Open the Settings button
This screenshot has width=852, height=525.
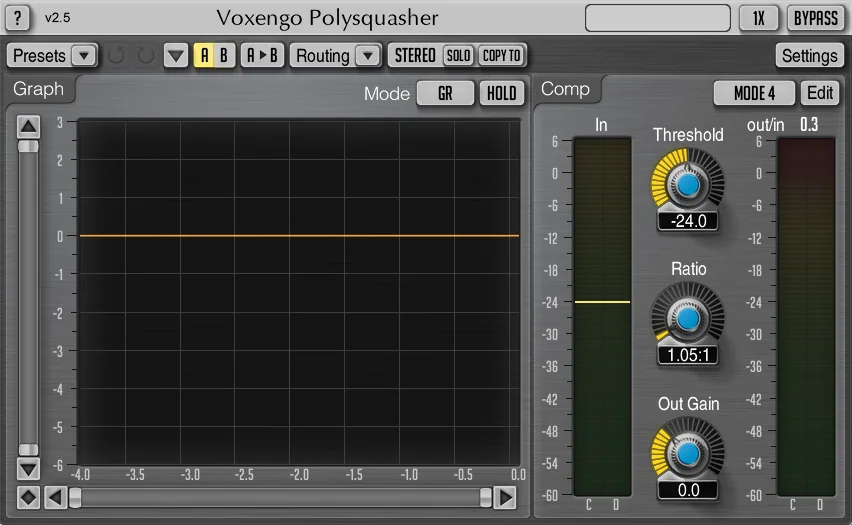809,55
